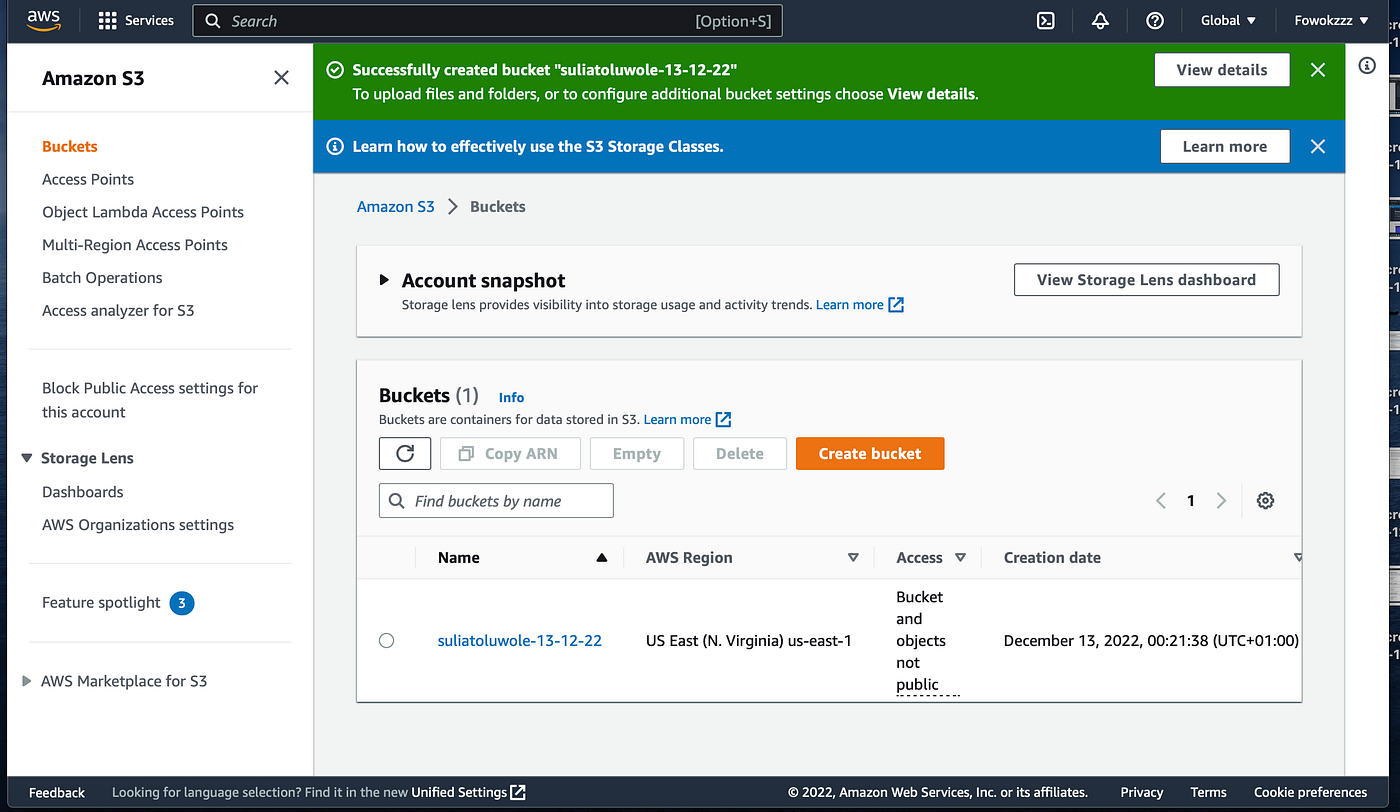
Task: Go to previous page of buckets
Action: pyautogui.click(x=1161, y=501)
